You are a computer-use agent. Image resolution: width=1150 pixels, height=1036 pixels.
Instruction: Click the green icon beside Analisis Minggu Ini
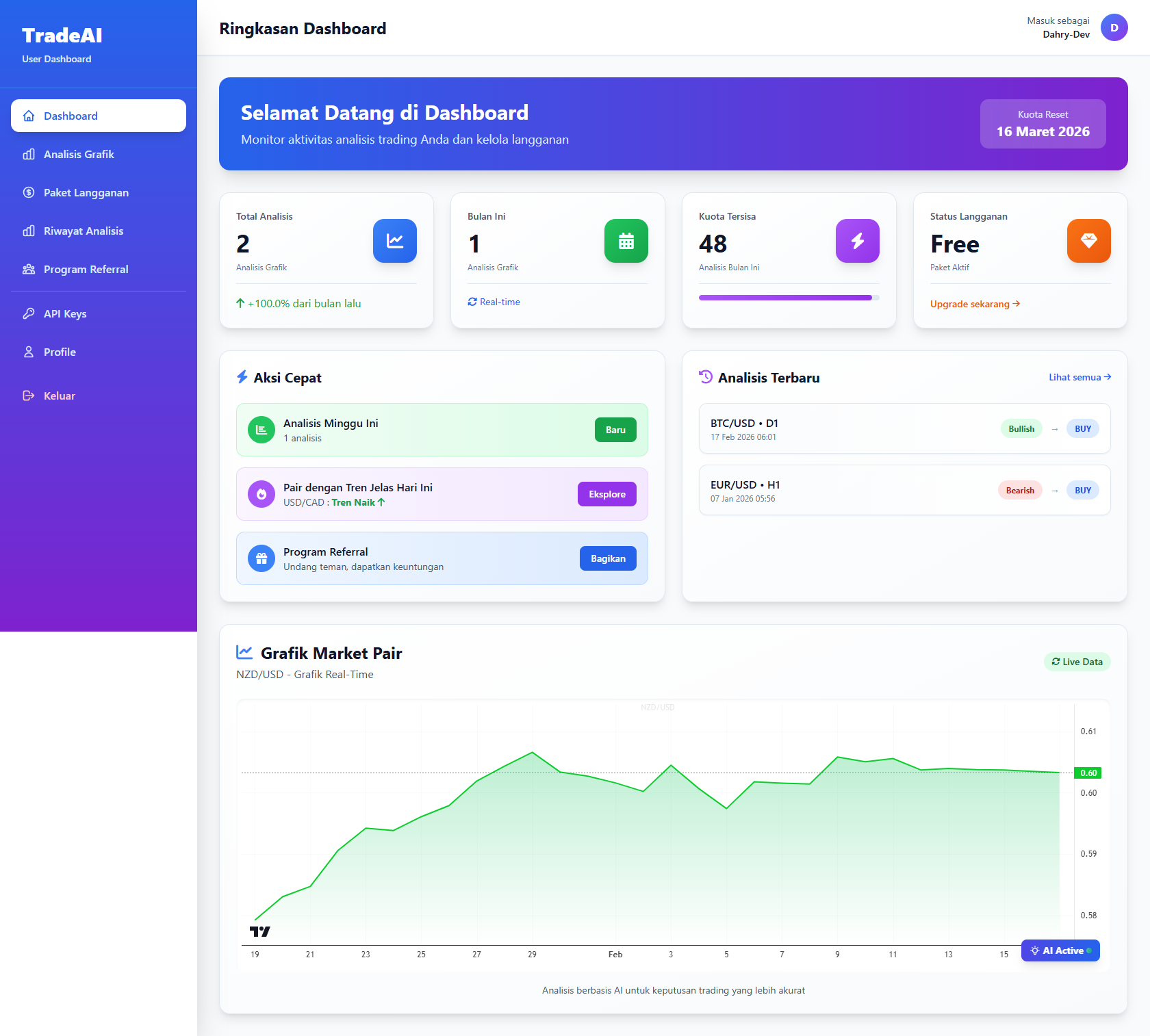pos(261,430)
